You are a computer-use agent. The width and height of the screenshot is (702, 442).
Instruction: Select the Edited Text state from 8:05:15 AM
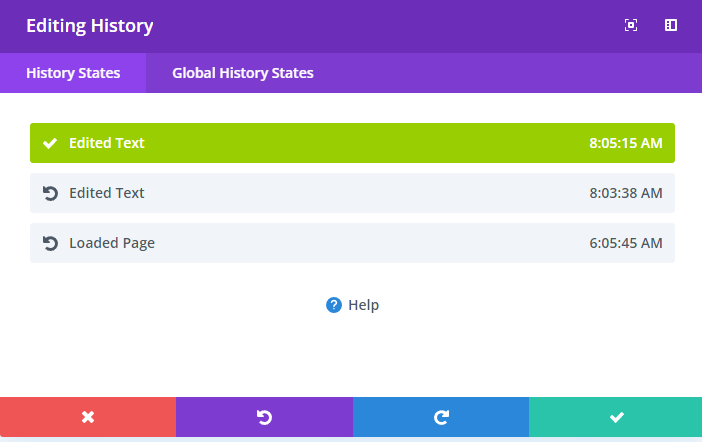coord(352,143)
